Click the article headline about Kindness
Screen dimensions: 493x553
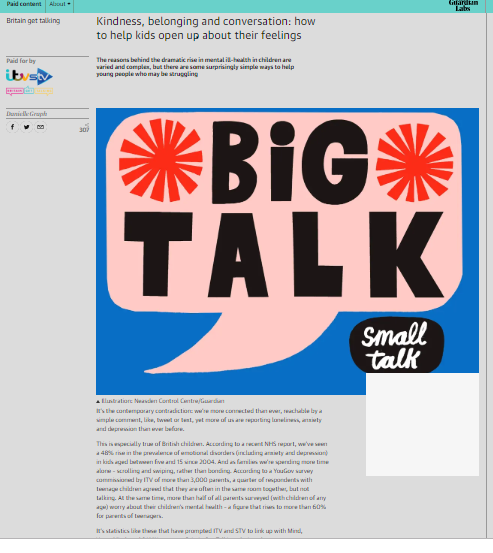click(206, 28)
